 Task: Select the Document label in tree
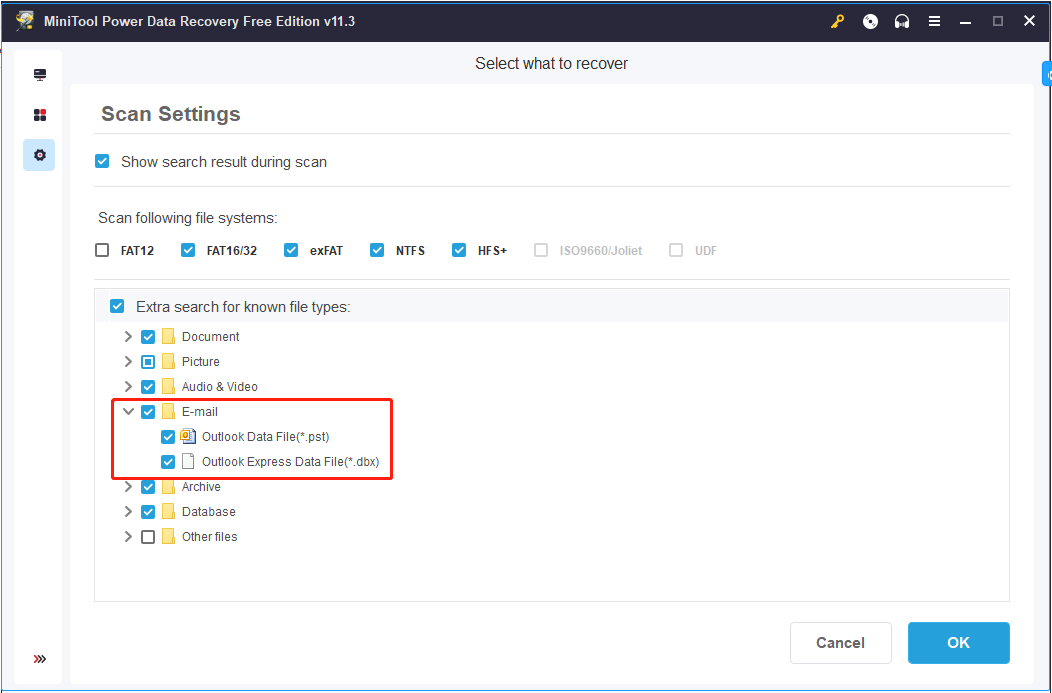211,337
